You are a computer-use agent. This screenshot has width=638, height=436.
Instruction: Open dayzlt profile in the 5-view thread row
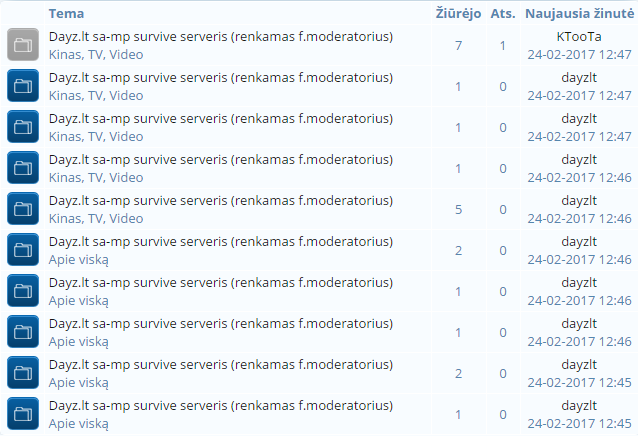tap(579, 201)
